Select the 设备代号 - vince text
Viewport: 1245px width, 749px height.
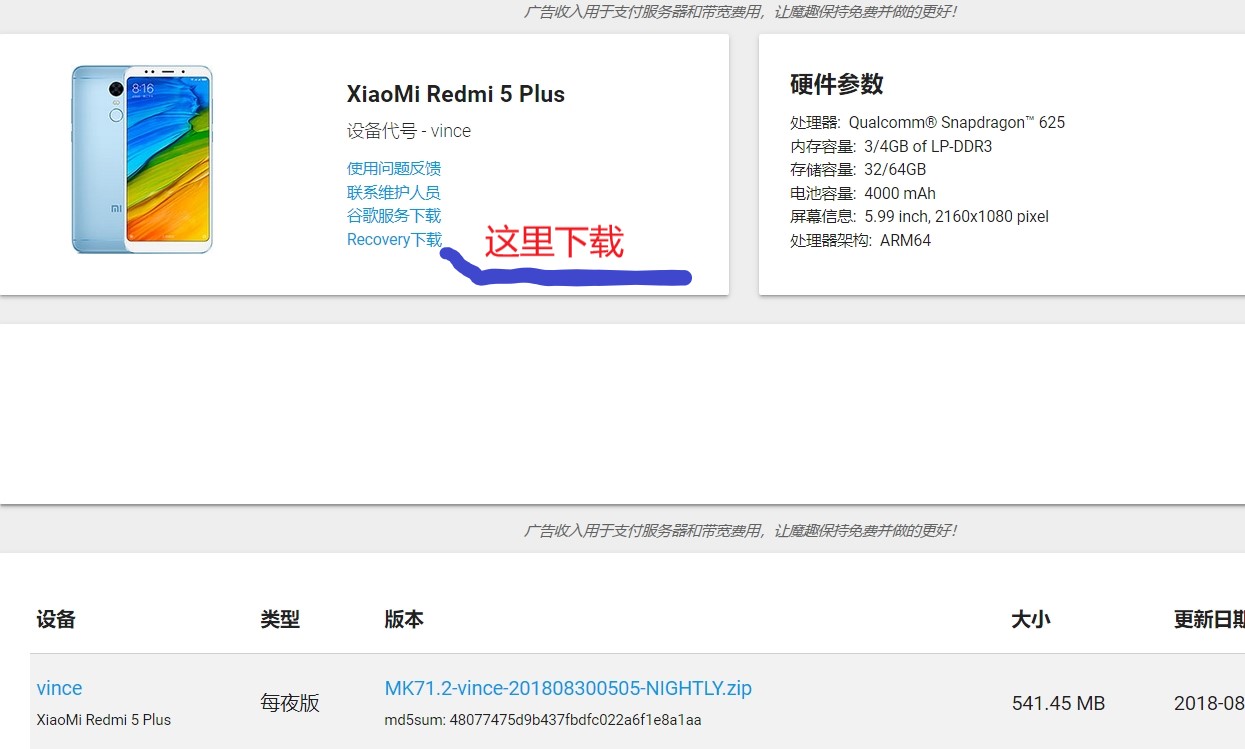409,131
